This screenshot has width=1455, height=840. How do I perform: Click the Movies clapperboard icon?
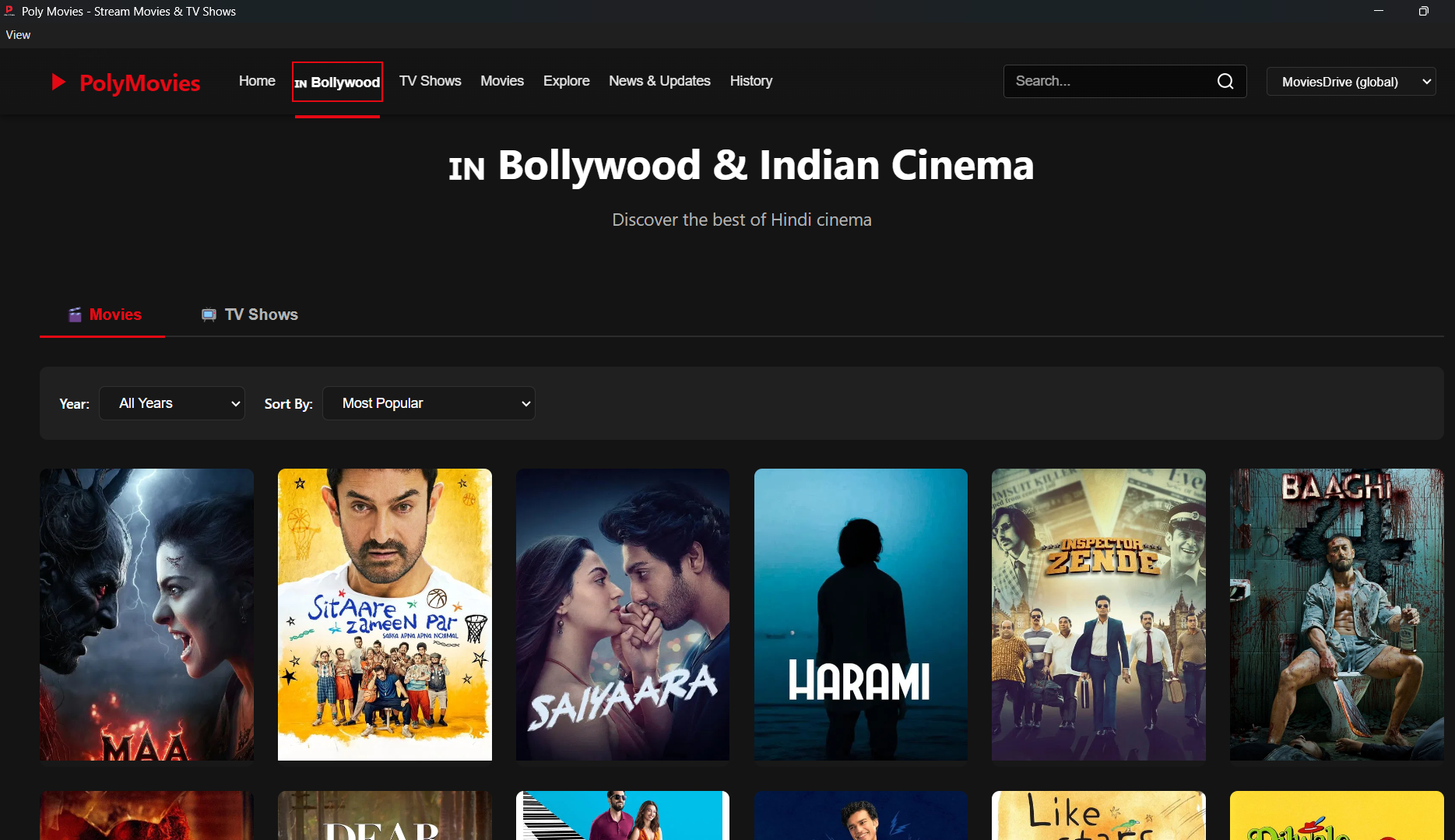(75, 315)
